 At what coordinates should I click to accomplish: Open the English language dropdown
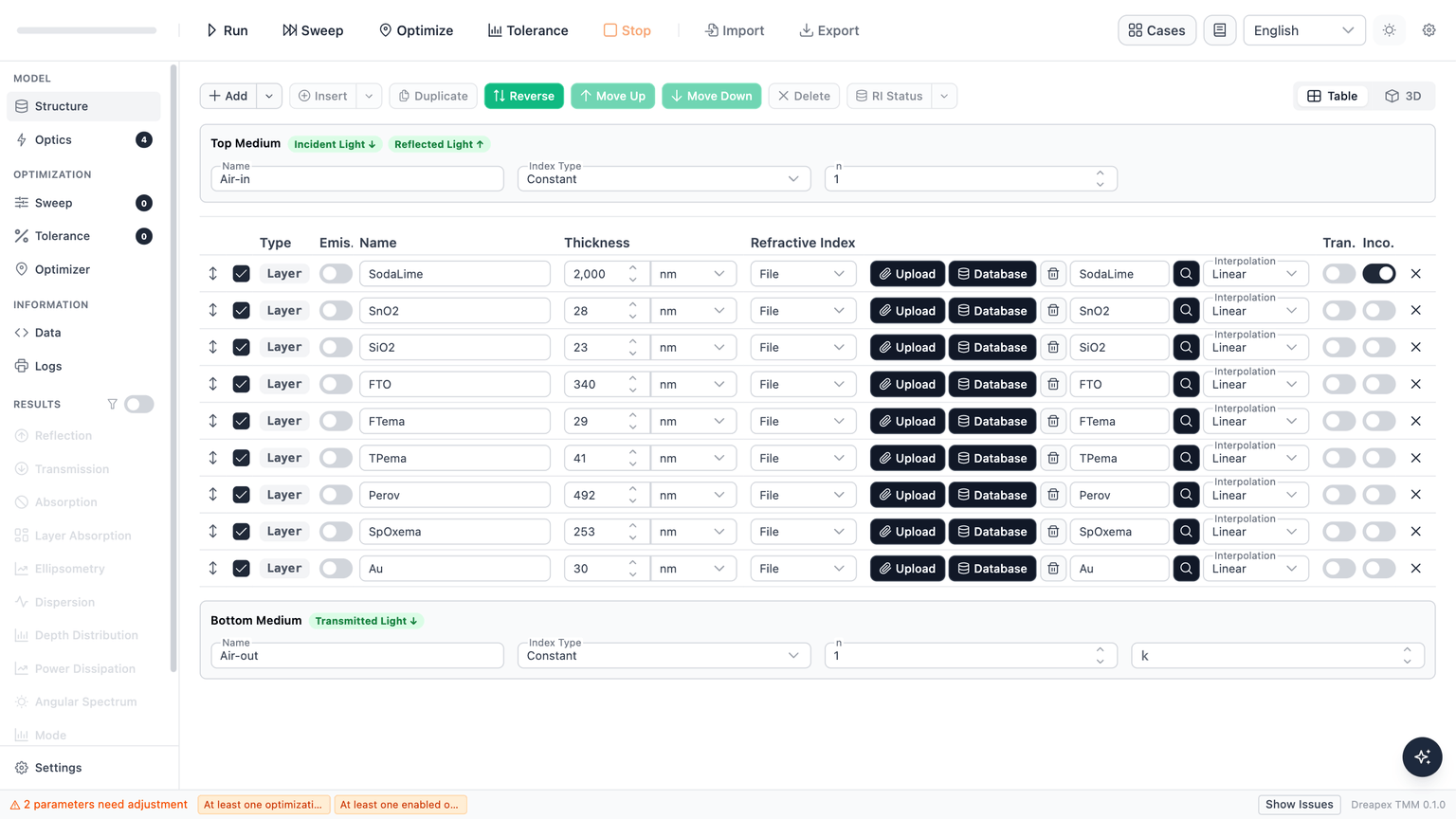1304,30
